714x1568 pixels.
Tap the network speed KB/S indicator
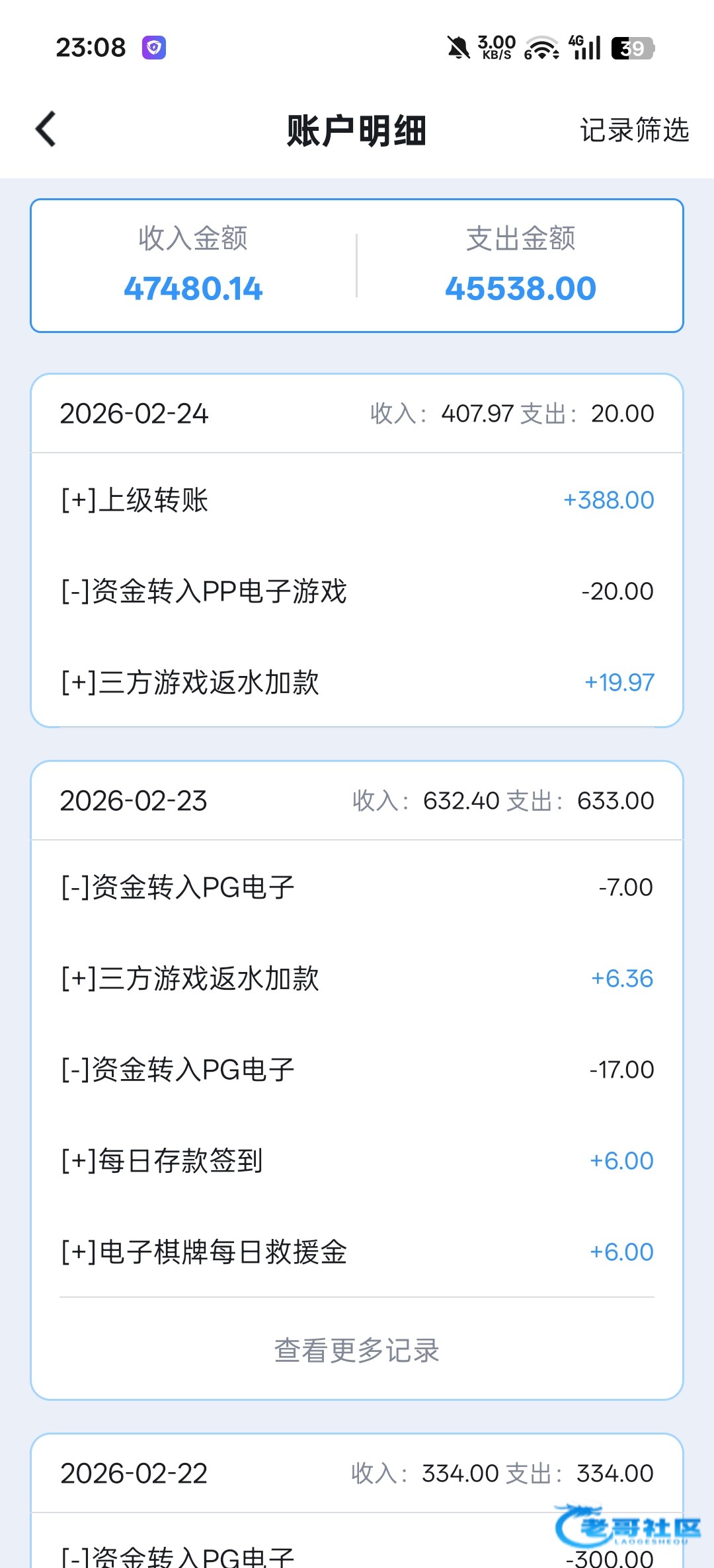click(x=496, y=48)
